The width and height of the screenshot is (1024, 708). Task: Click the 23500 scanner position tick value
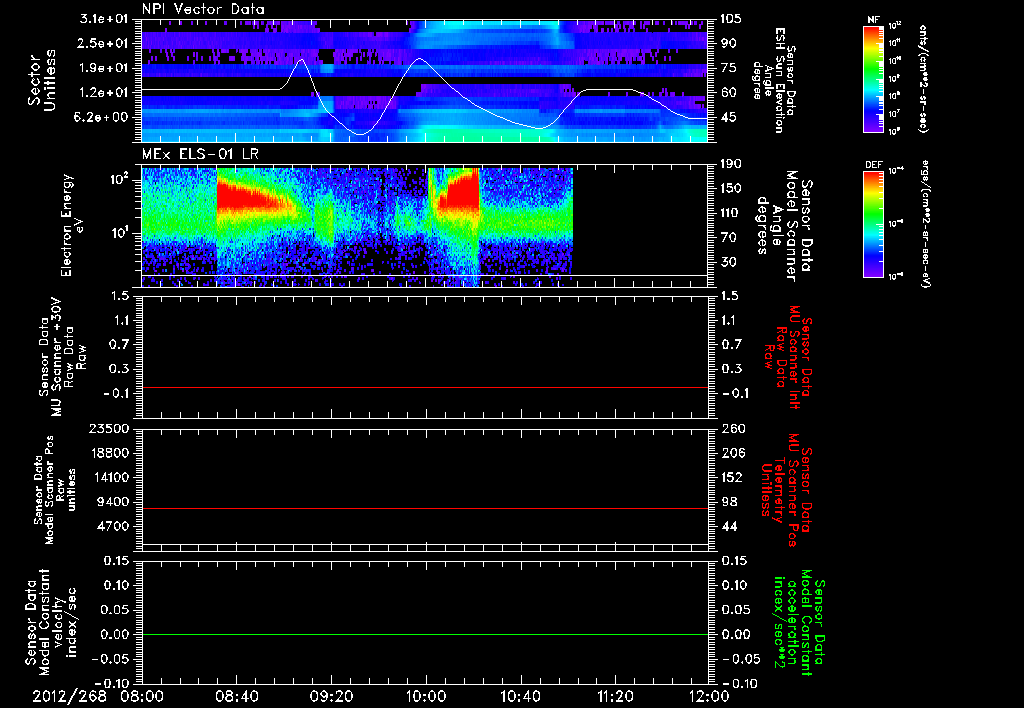[109, 428]
